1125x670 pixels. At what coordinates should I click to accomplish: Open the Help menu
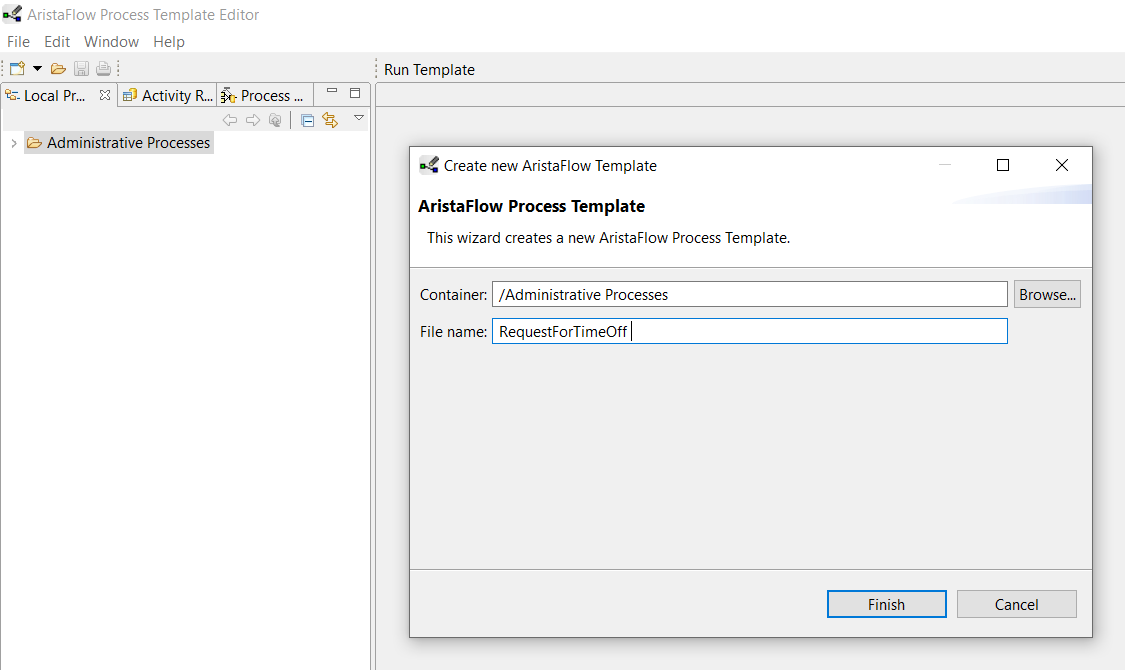pyautogui.click(x=169, y=42)
